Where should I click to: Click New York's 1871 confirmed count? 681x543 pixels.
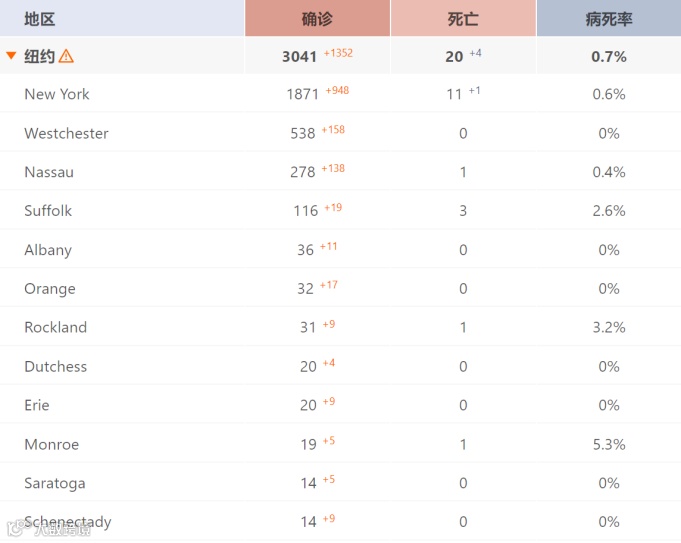[x=303, y=94]
